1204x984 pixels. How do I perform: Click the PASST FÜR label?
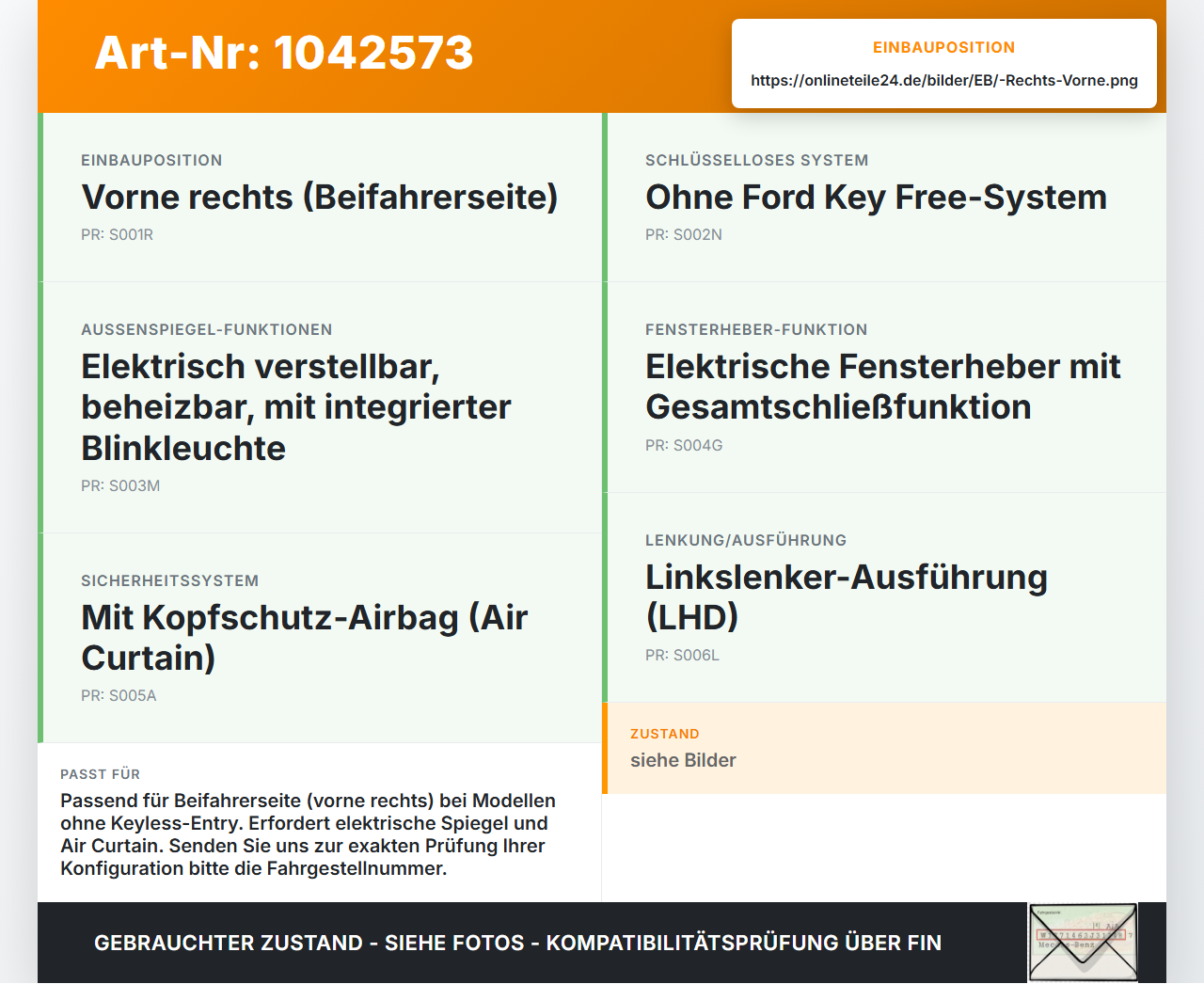coord(101,774)
